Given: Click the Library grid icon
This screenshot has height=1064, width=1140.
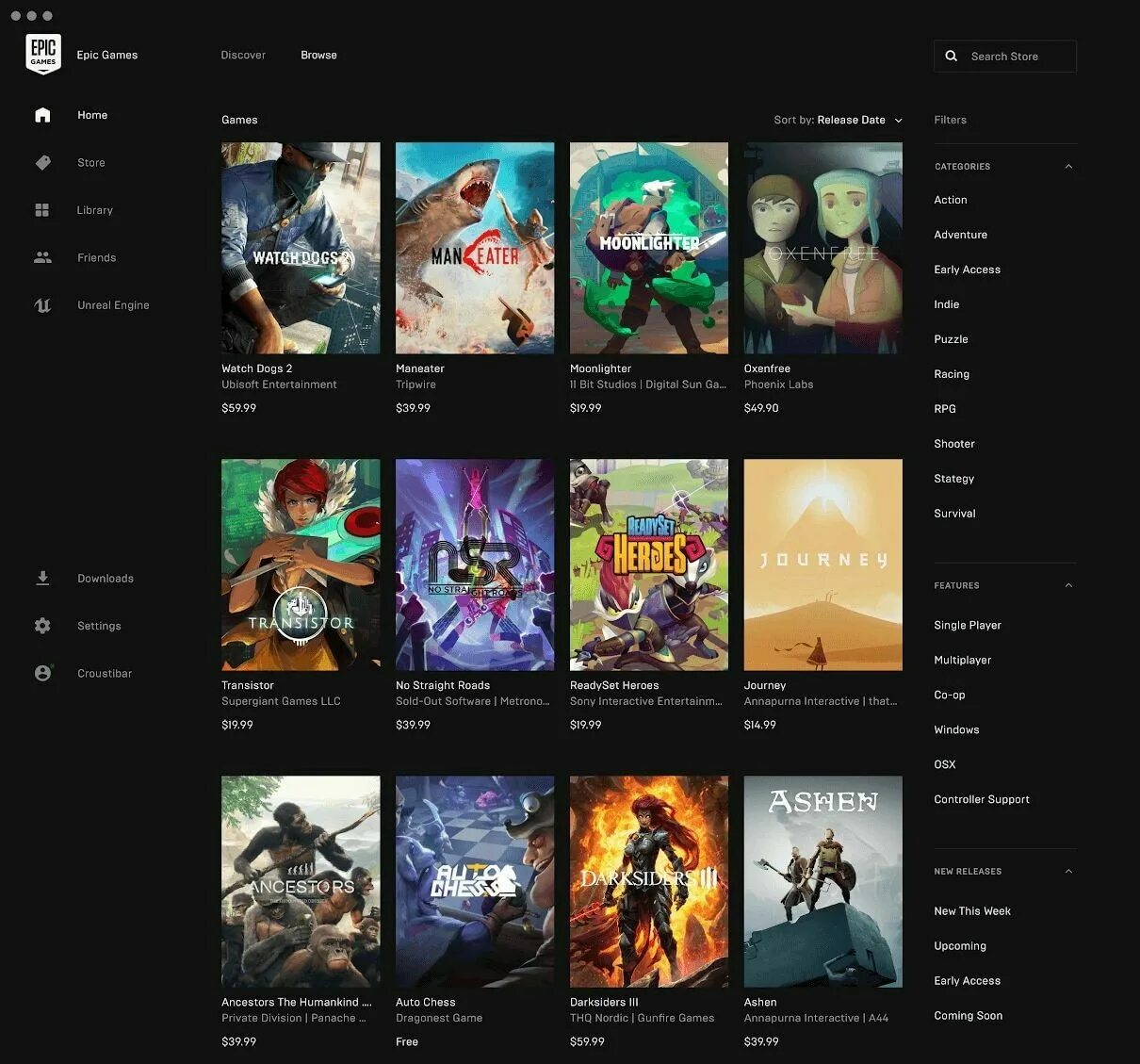Looking at the screenshot, I should pyautogui.click(x=42, y=210).
